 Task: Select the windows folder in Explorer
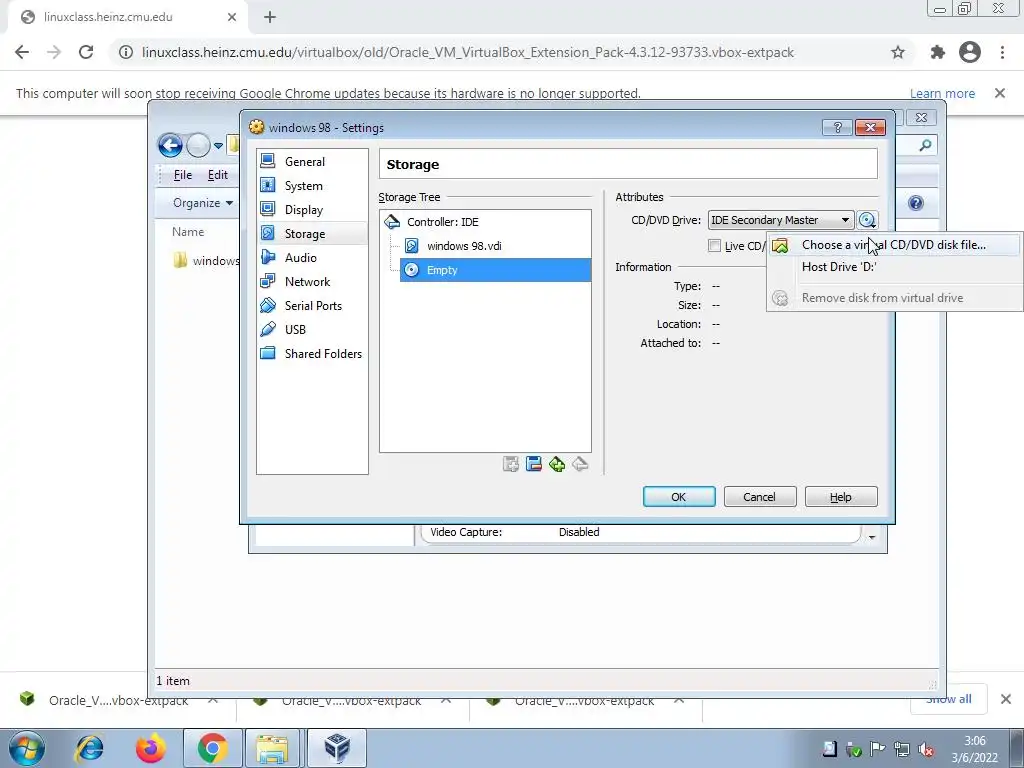pos(206,261)
